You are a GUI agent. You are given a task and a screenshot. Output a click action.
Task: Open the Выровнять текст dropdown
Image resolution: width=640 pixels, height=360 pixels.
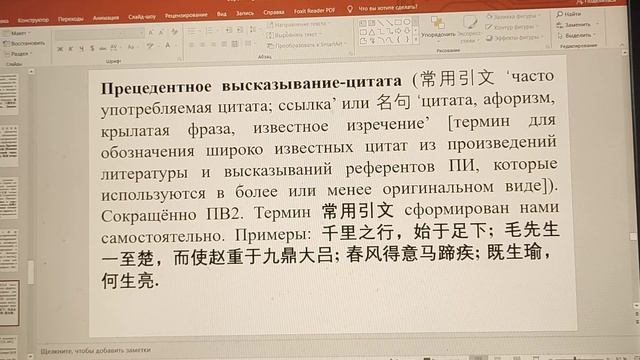(295, 35)
